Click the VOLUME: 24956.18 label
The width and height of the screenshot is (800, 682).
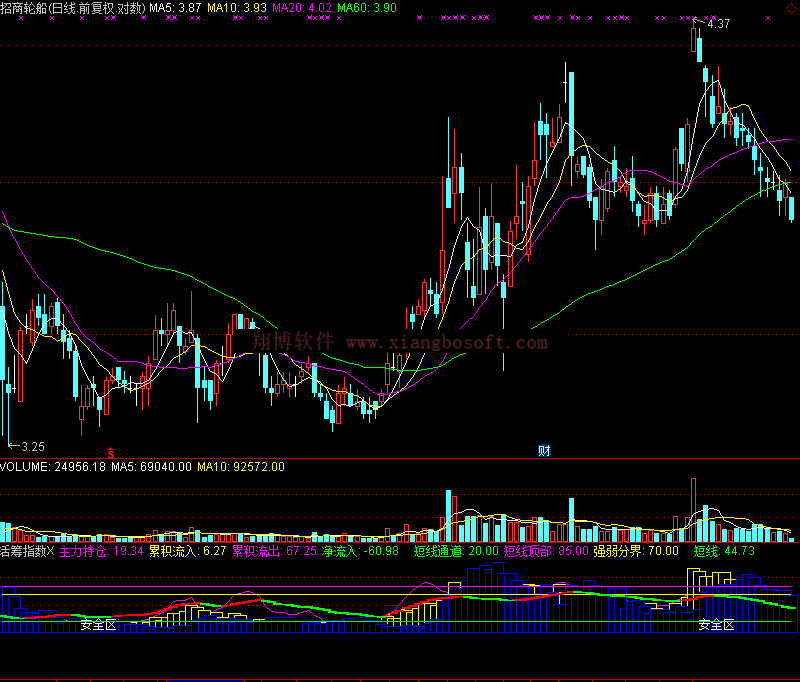53,467
